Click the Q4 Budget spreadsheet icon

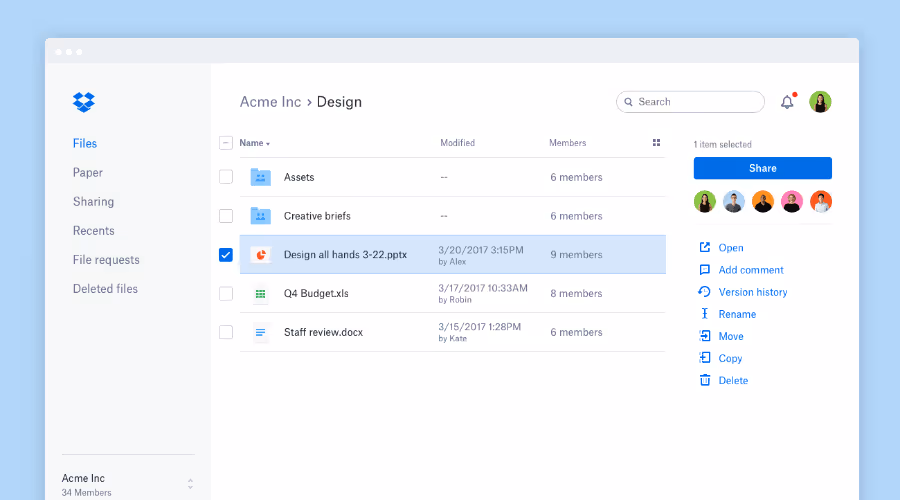pos(261,293)
